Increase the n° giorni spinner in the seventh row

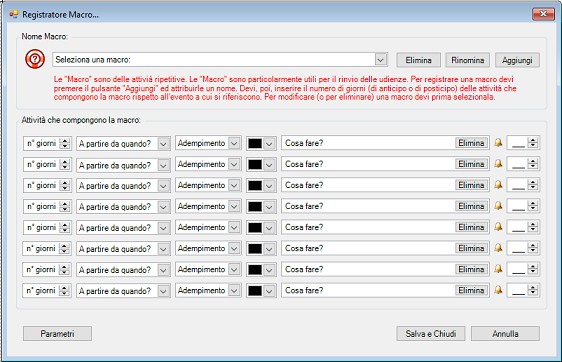pyautogui.click(x=65, y=267)
